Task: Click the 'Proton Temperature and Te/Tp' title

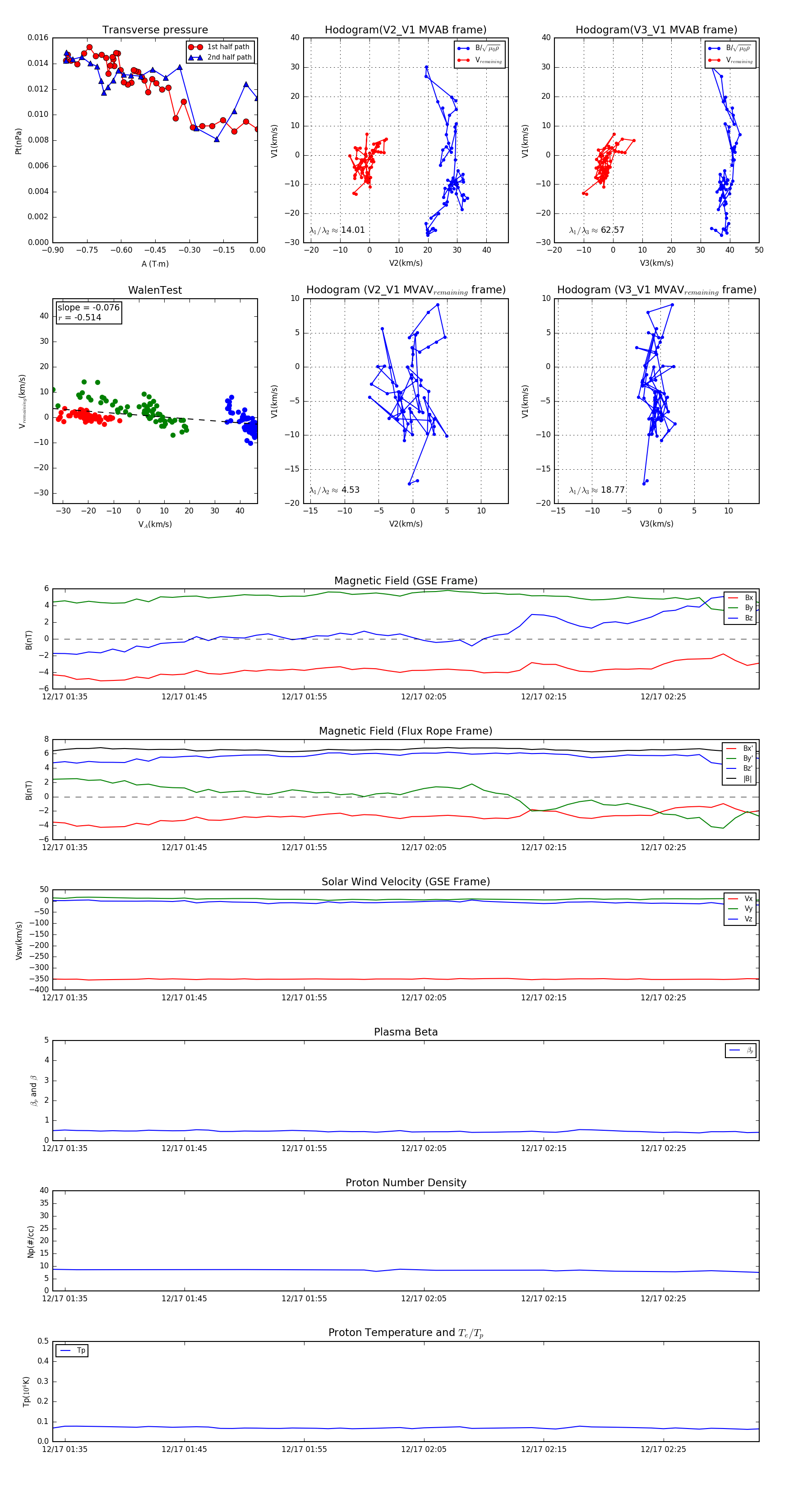Action: click(406, 1333)
